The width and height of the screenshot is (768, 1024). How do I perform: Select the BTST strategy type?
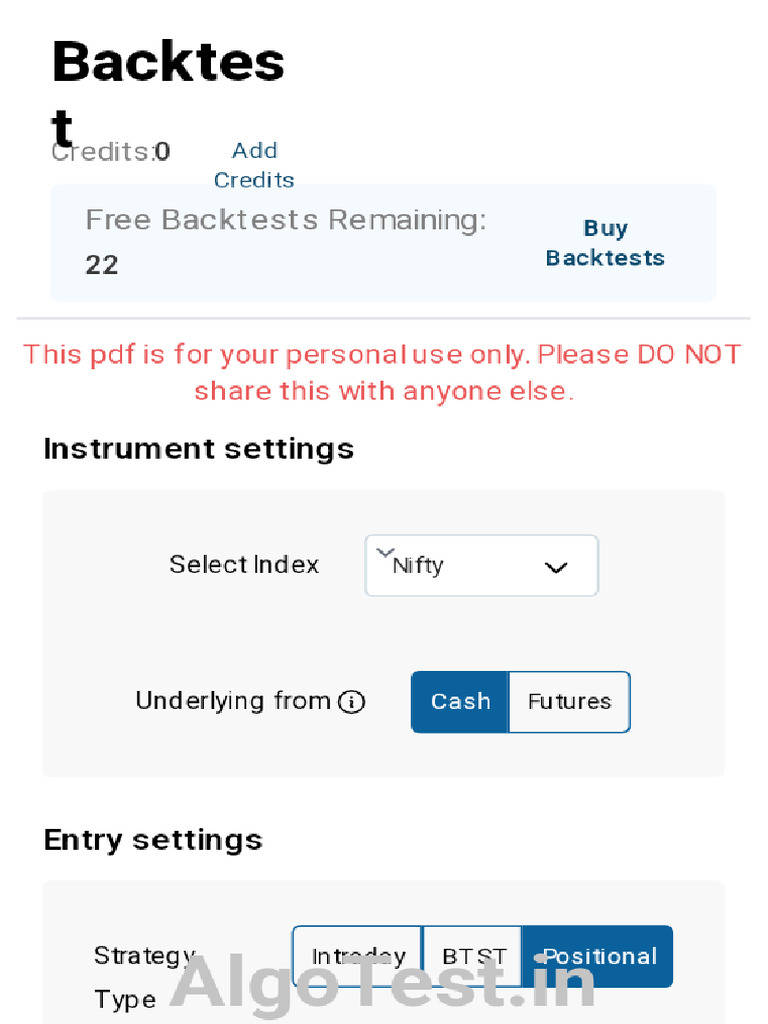click(473, 956)
